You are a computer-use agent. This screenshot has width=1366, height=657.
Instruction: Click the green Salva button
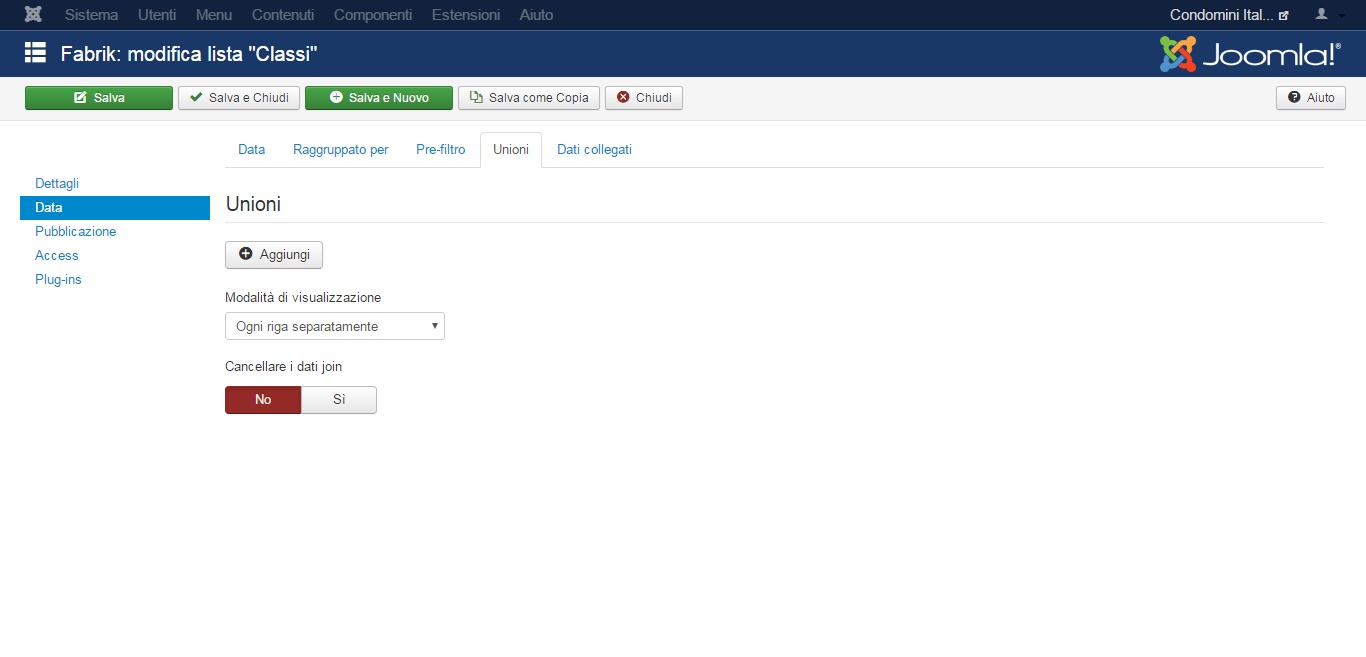coord(99,98)
